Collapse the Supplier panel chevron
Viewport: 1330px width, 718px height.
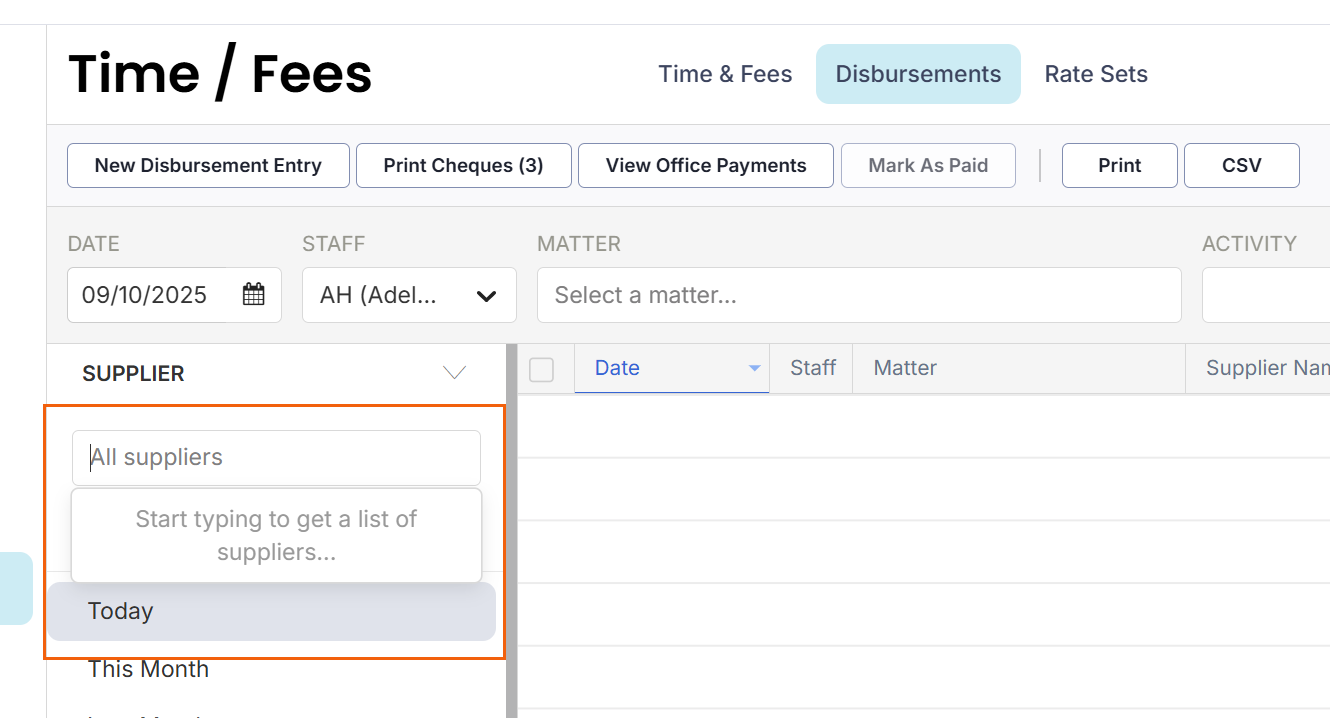coord(454,373)
